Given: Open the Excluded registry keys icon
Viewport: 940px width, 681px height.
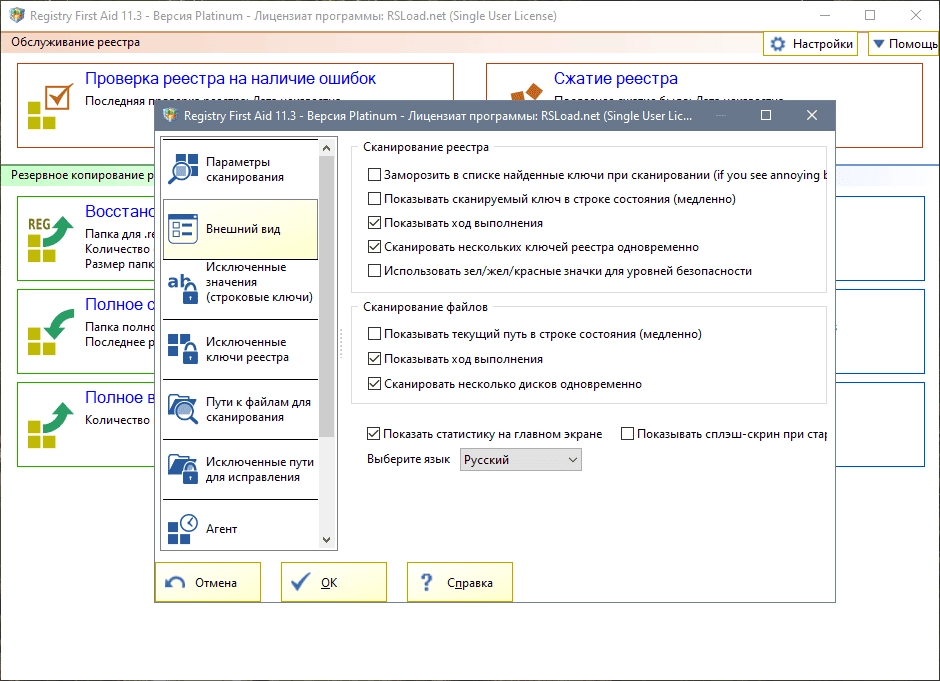Looking at the screenshot, I should coord(183,349).
